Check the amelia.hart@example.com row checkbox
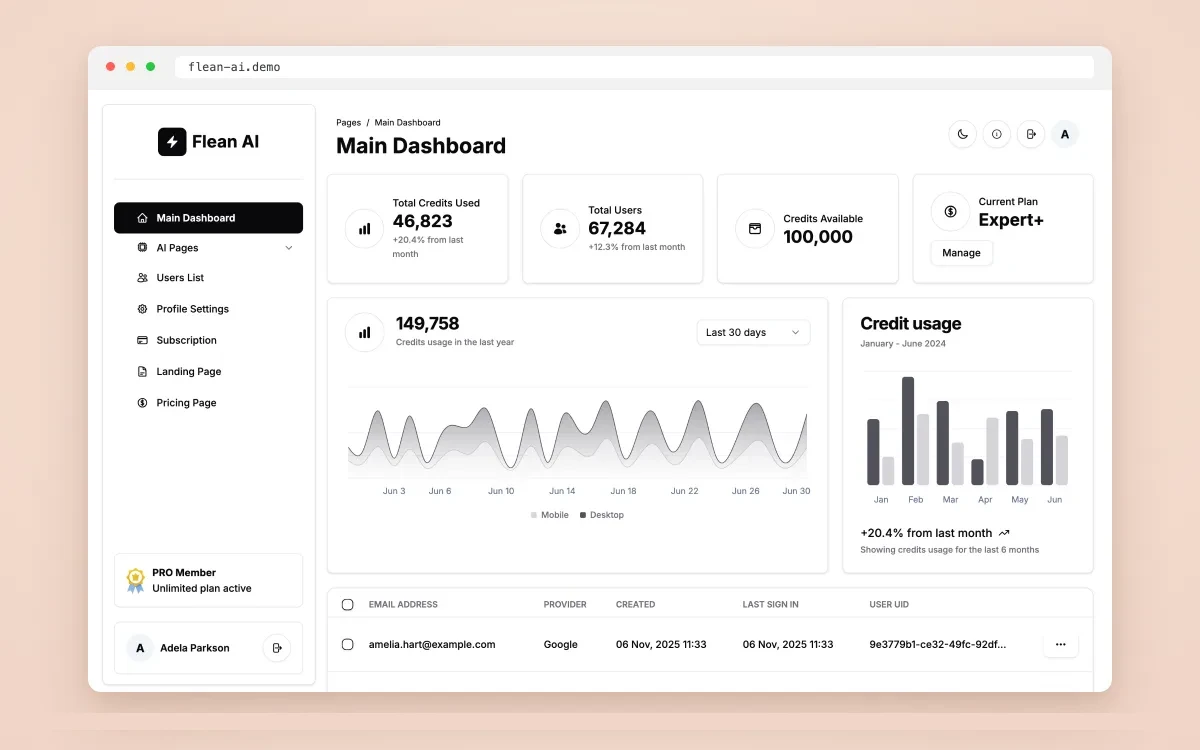This screenshot has height=750, width=1200. 348,645
